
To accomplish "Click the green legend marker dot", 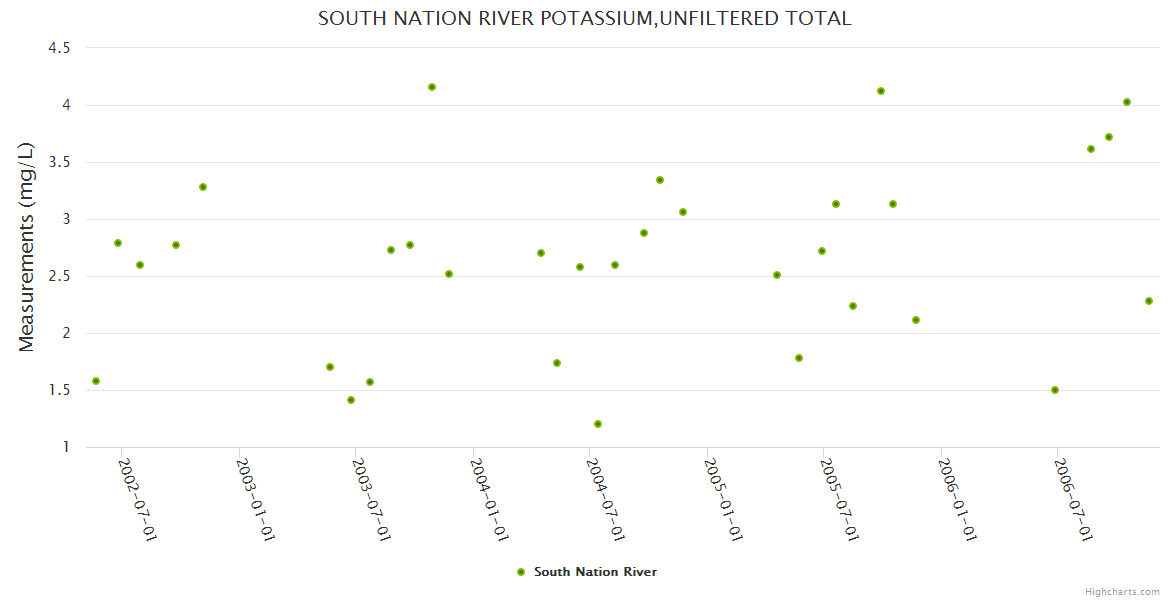I will click(520, 572).
